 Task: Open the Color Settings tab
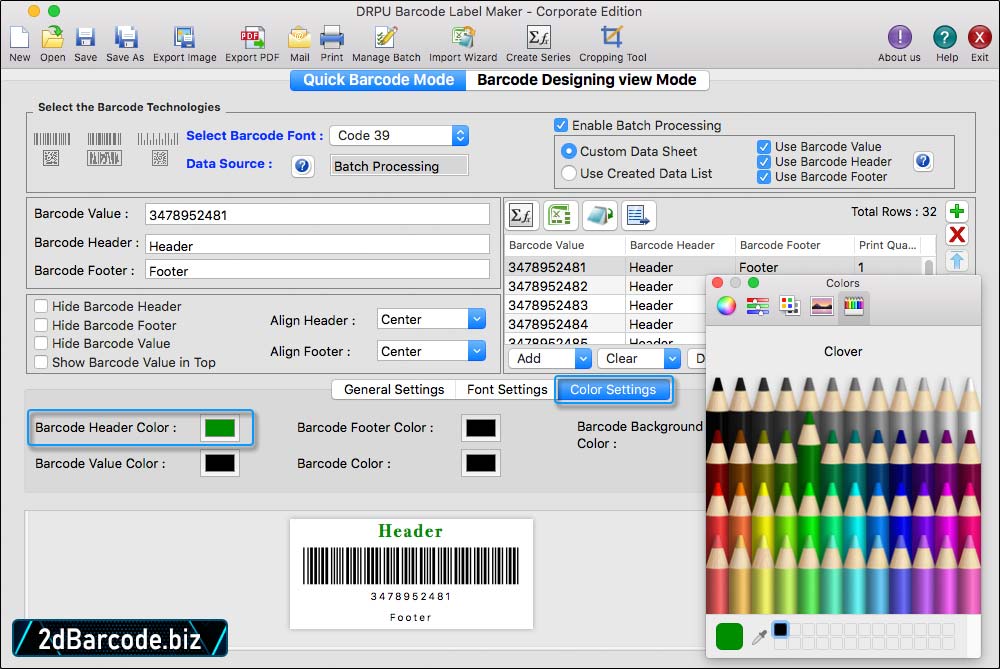pyautogui.click(x=613, y=389)
